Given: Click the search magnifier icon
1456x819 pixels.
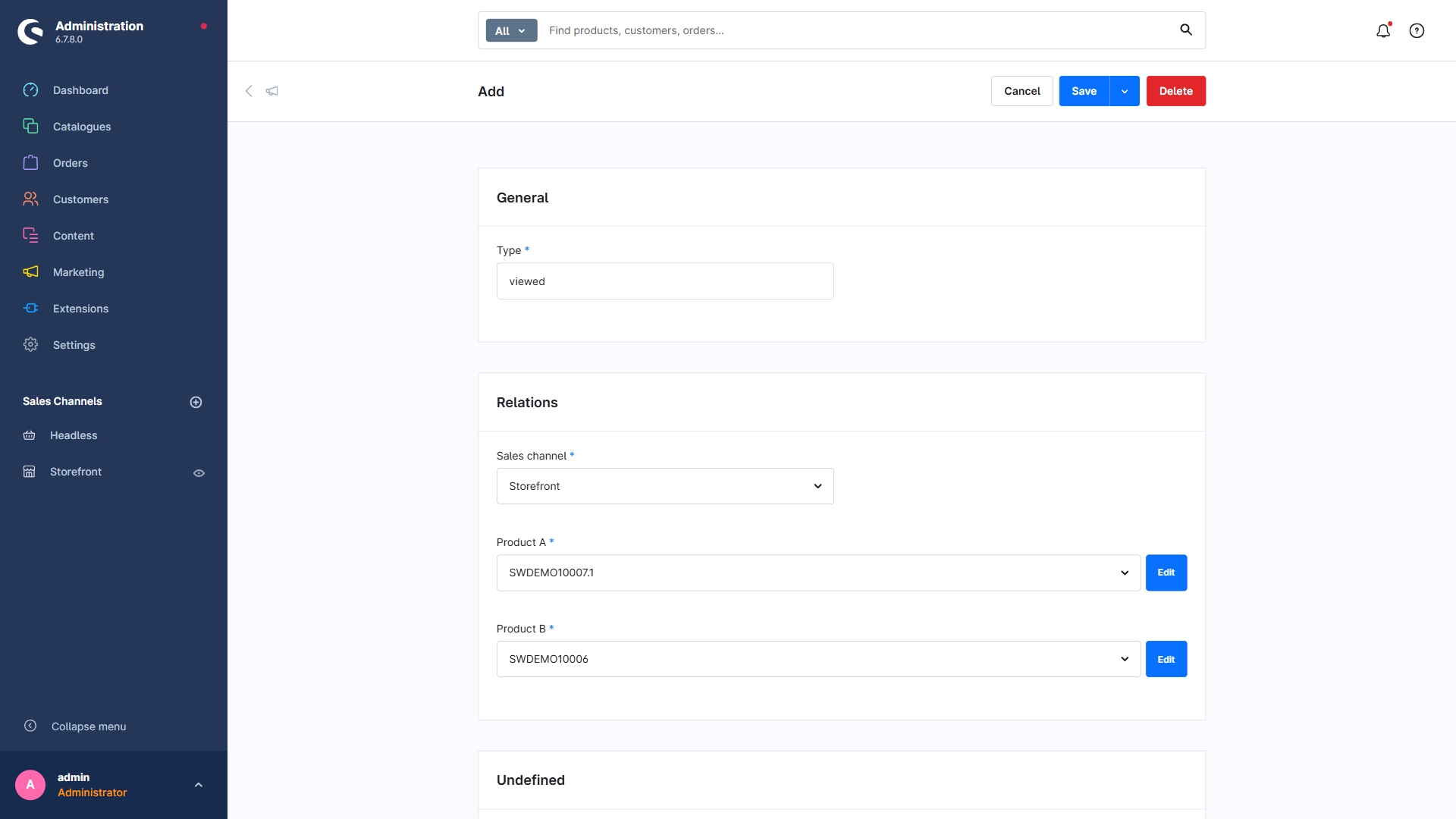Looking at the screenshot, I should pos(1186,30).
